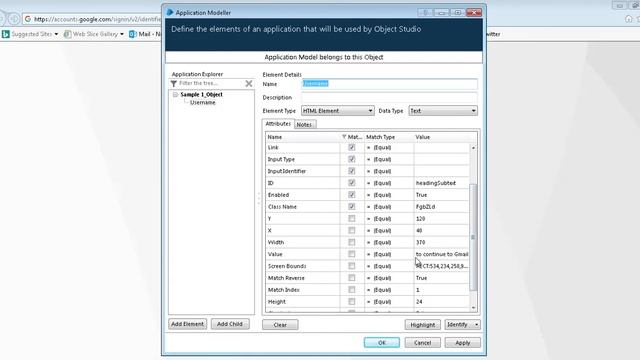Image resolution: width=640 pixels, height=360 pixels.
Task: Enable Match for X attribute
Action: click(x=351, y=230)
